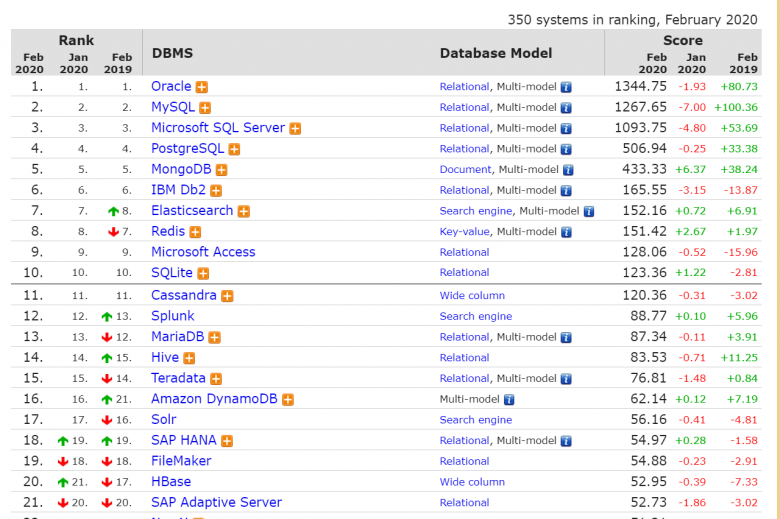Click the Key-value model link for Redis
Screen dimensions: 780x519
(465, 232)
